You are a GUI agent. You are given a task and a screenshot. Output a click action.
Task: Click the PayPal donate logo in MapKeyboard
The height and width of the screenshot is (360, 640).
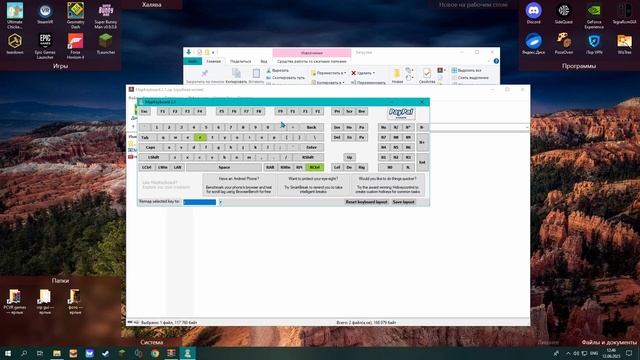[x=401, y=113]
